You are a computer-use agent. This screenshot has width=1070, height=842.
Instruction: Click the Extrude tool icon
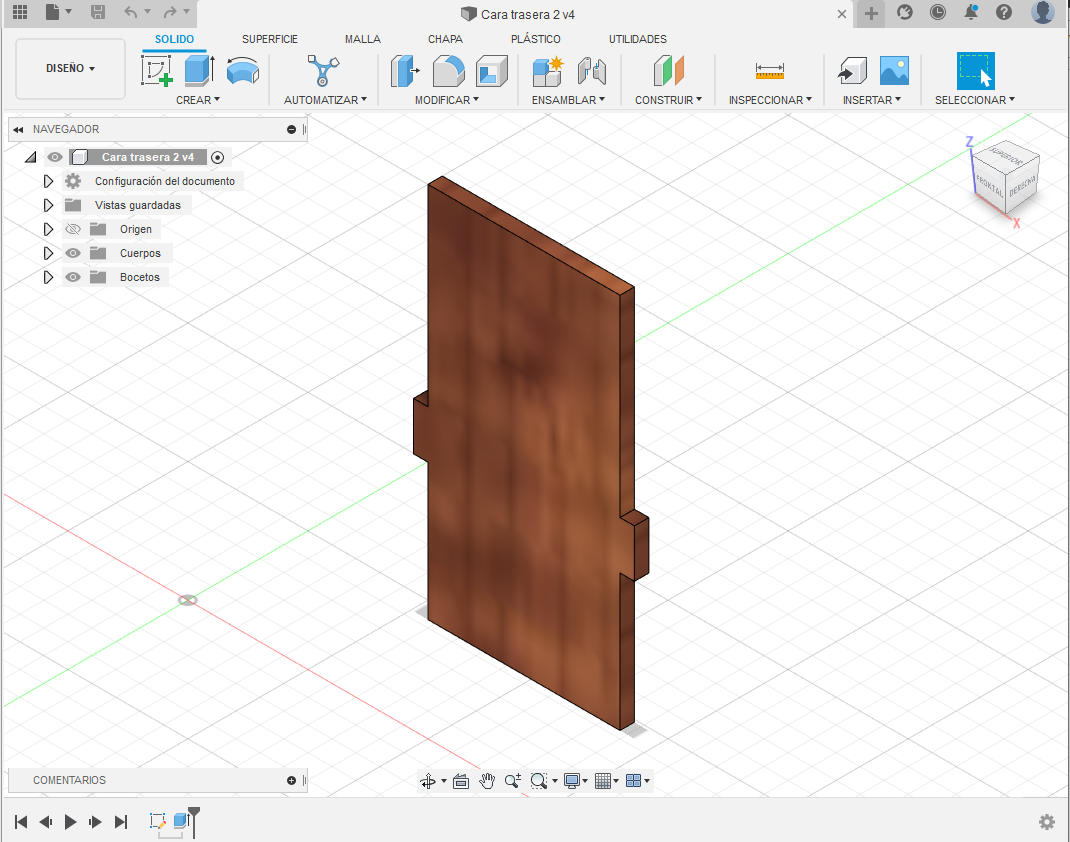tap(199, 71)
